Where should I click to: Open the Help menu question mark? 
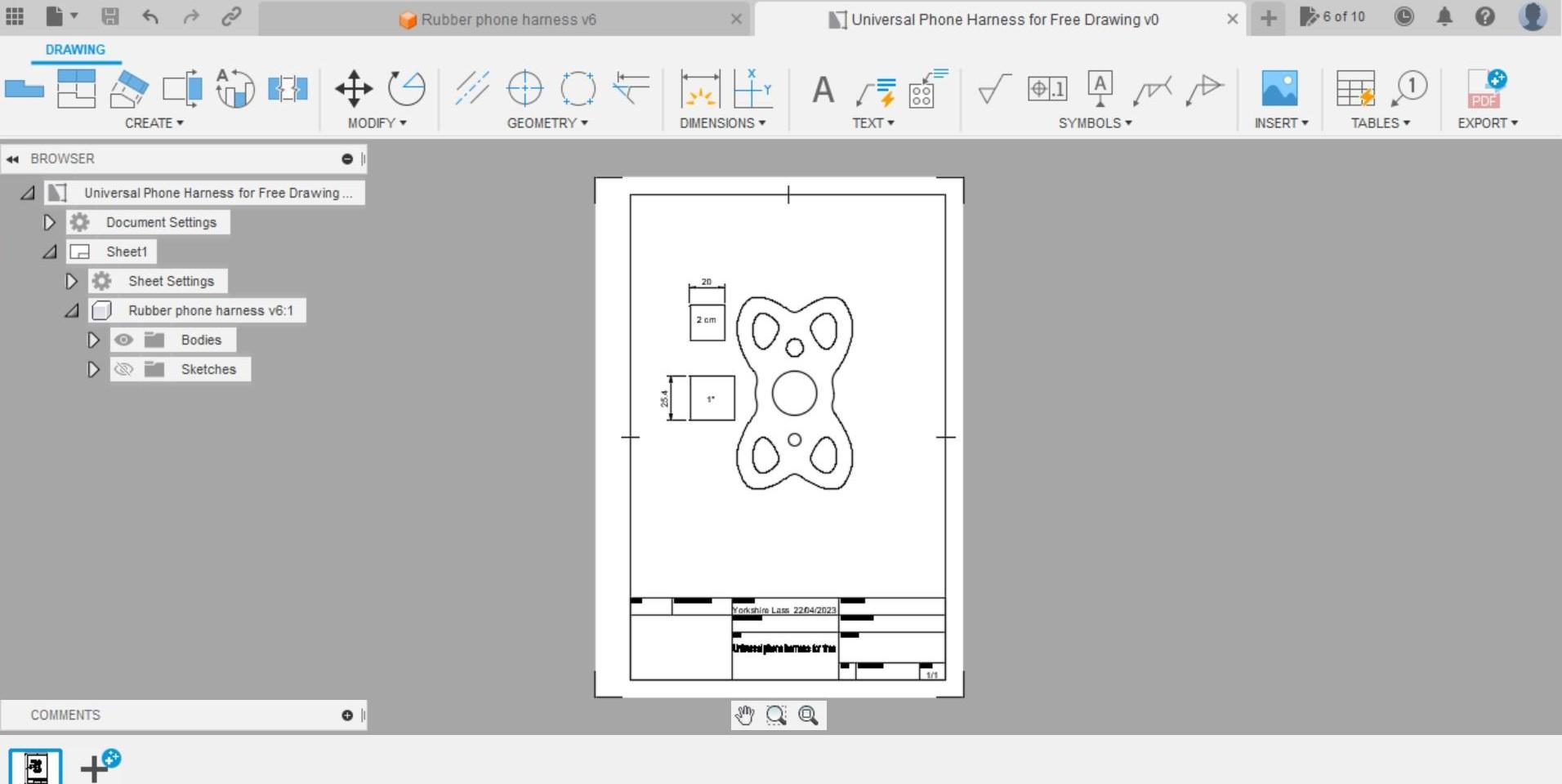click(1485, 16)
